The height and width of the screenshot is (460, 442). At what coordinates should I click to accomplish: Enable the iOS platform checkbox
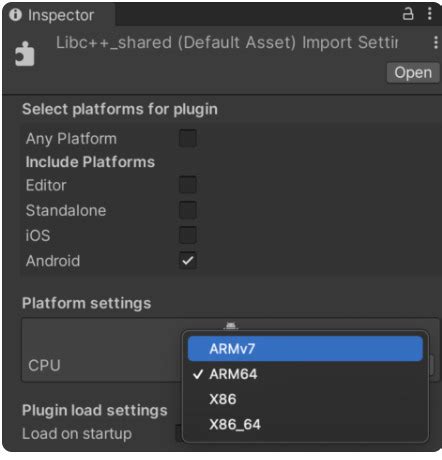[188, 235]
